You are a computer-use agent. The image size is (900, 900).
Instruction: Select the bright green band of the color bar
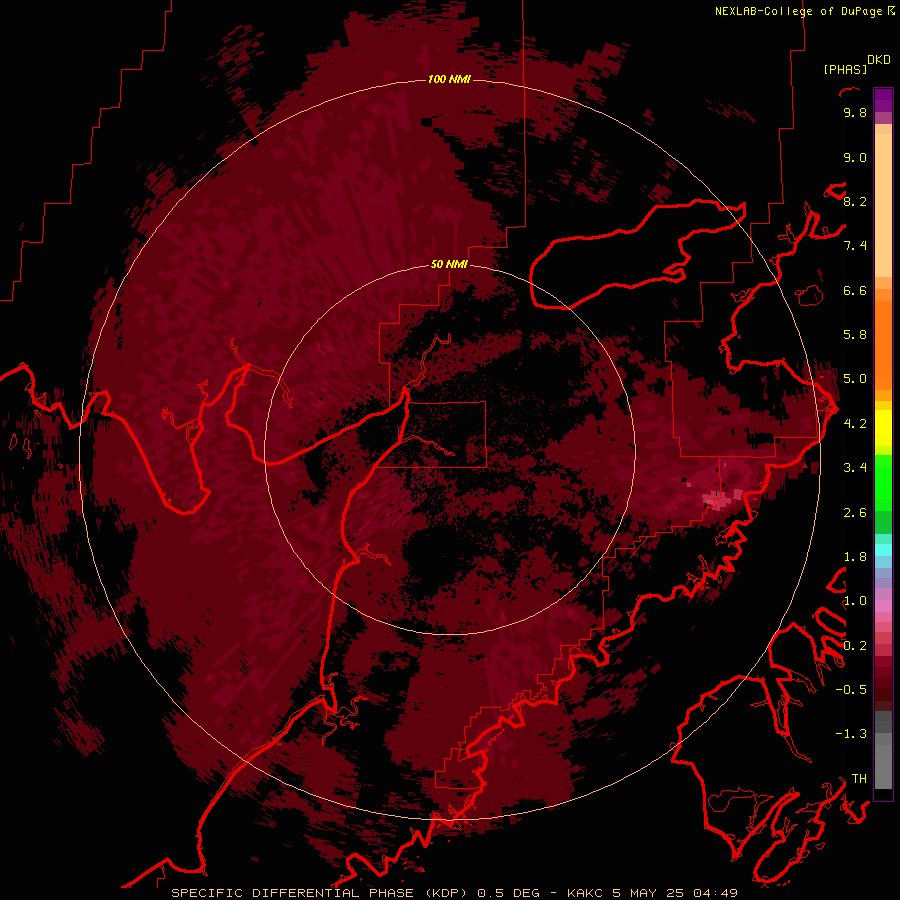883,482
